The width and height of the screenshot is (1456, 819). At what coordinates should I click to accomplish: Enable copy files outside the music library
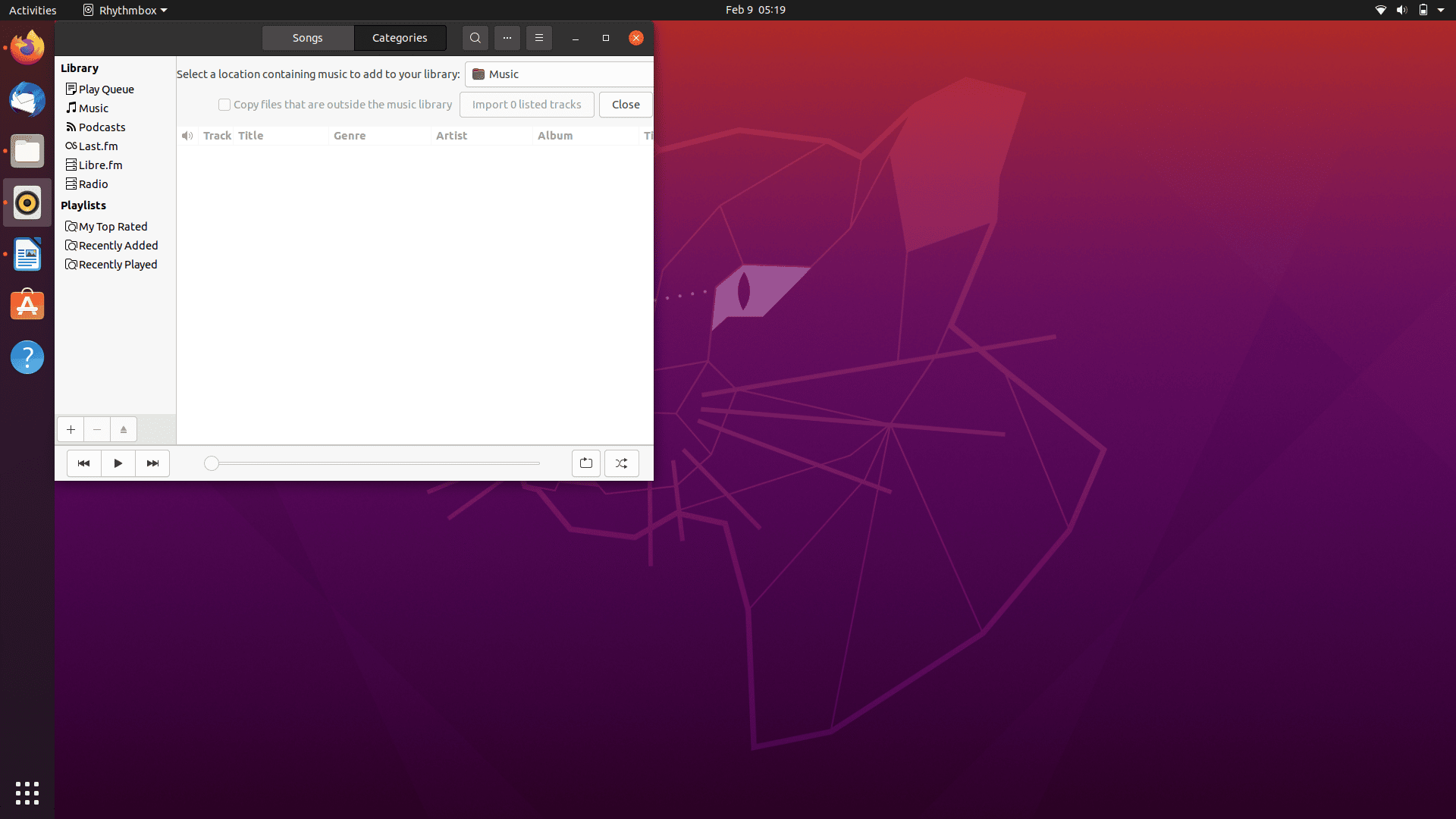(x=224, y=105)
